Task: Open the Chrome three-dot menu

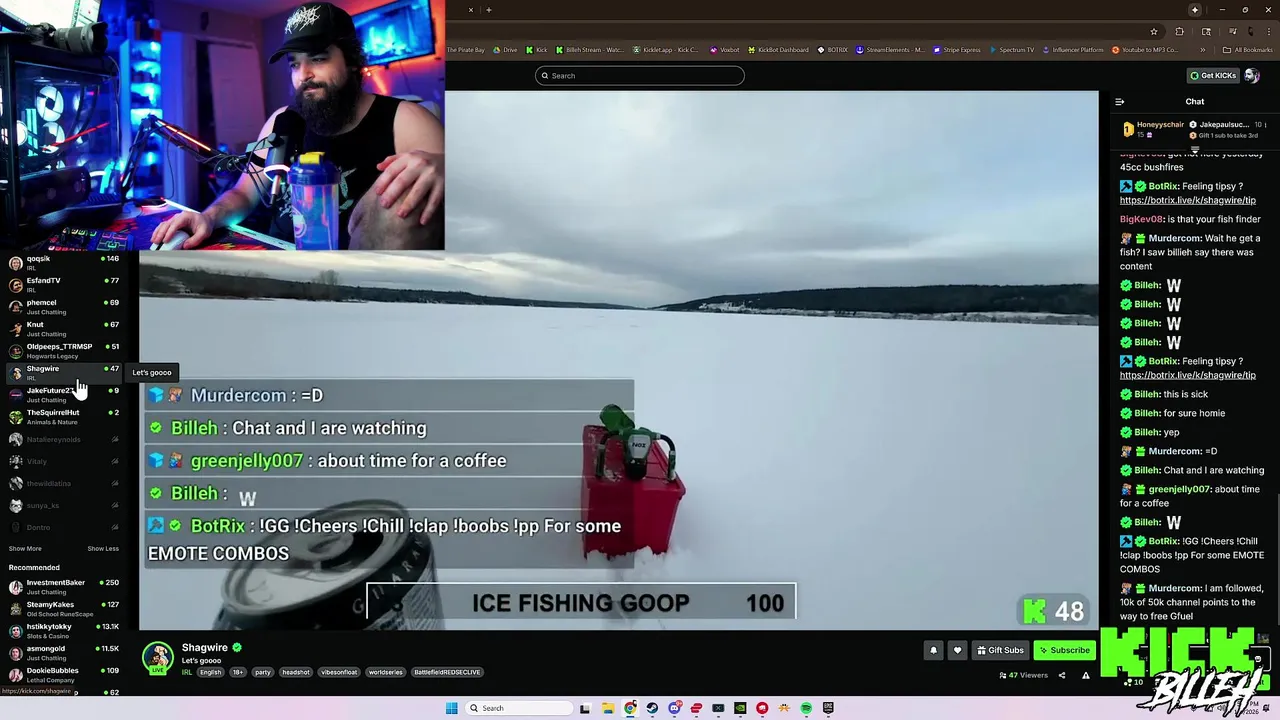Action: click(1268, 32)
